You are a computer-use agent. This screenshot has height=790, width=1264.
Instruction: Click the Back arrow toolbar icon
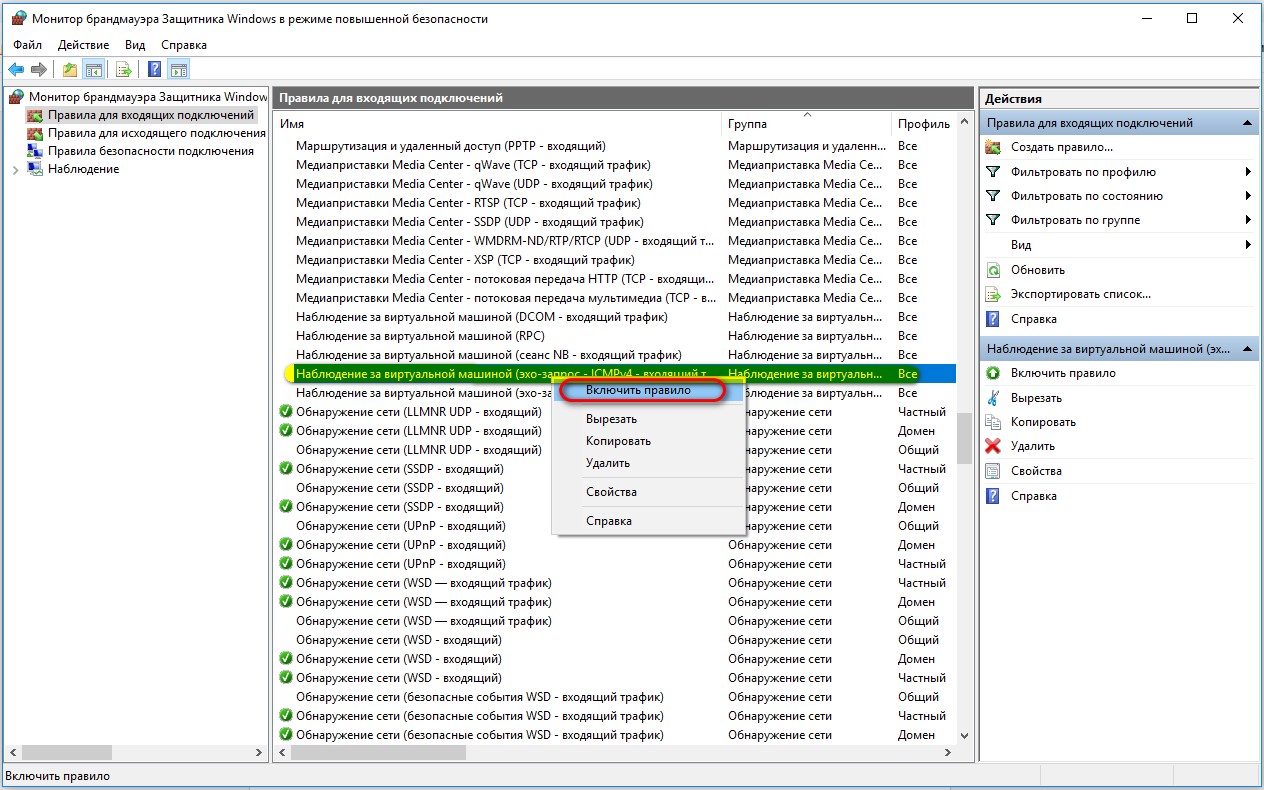tap(16, 70)
